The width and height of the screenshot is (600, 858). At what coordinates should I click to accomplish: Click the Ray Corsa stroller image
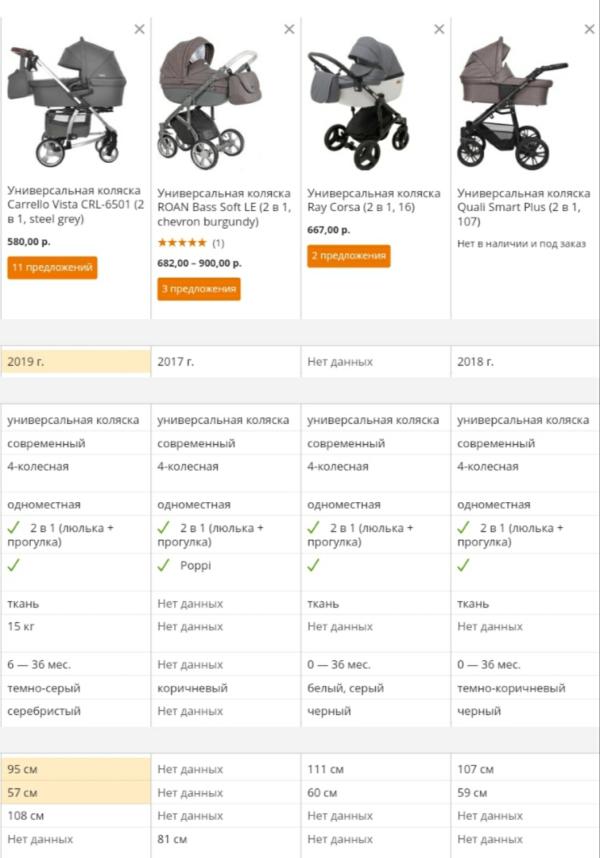coord(359,102)
